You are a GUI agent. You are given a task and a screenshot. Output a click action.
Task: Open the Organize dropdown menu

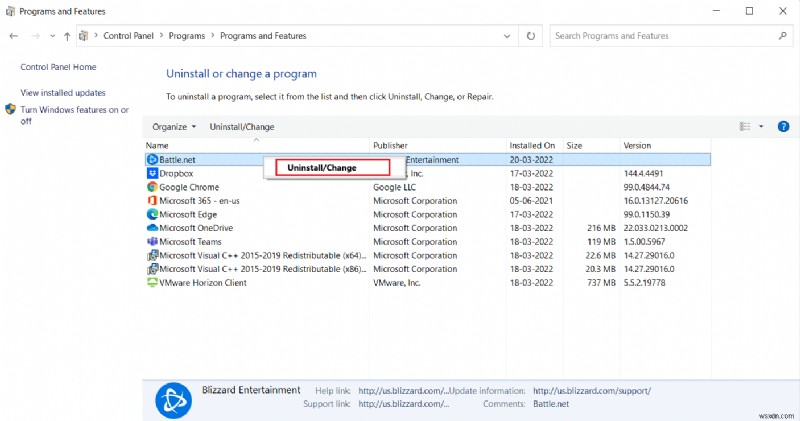pyautogui.click(x=174, y=127)
